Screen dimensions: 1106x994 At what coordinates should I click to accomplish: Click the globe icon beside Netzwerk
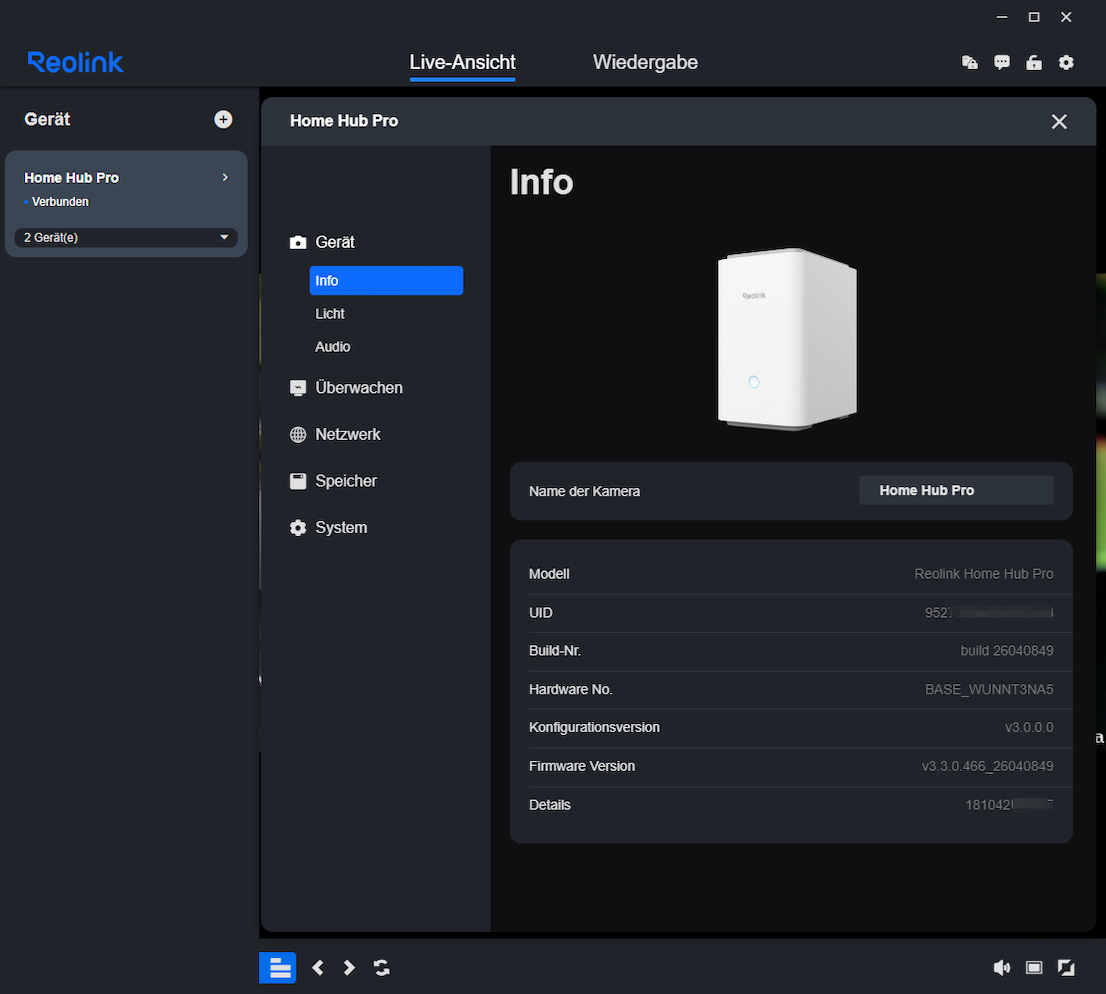298,435
